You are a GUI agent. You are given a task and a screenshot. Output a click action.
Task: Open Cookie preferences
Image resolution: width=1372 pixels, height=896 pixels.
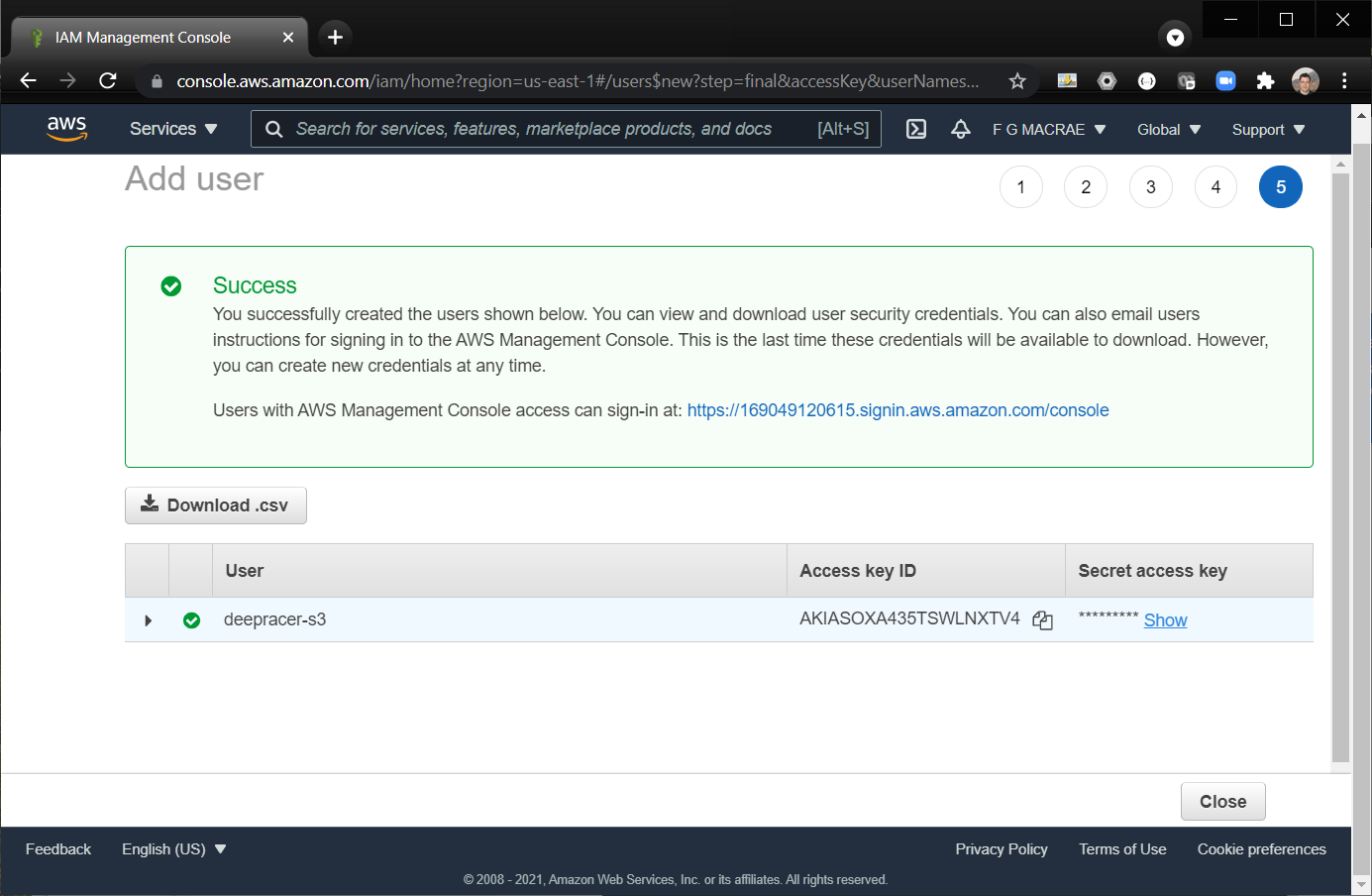(x=1261, y=849)
